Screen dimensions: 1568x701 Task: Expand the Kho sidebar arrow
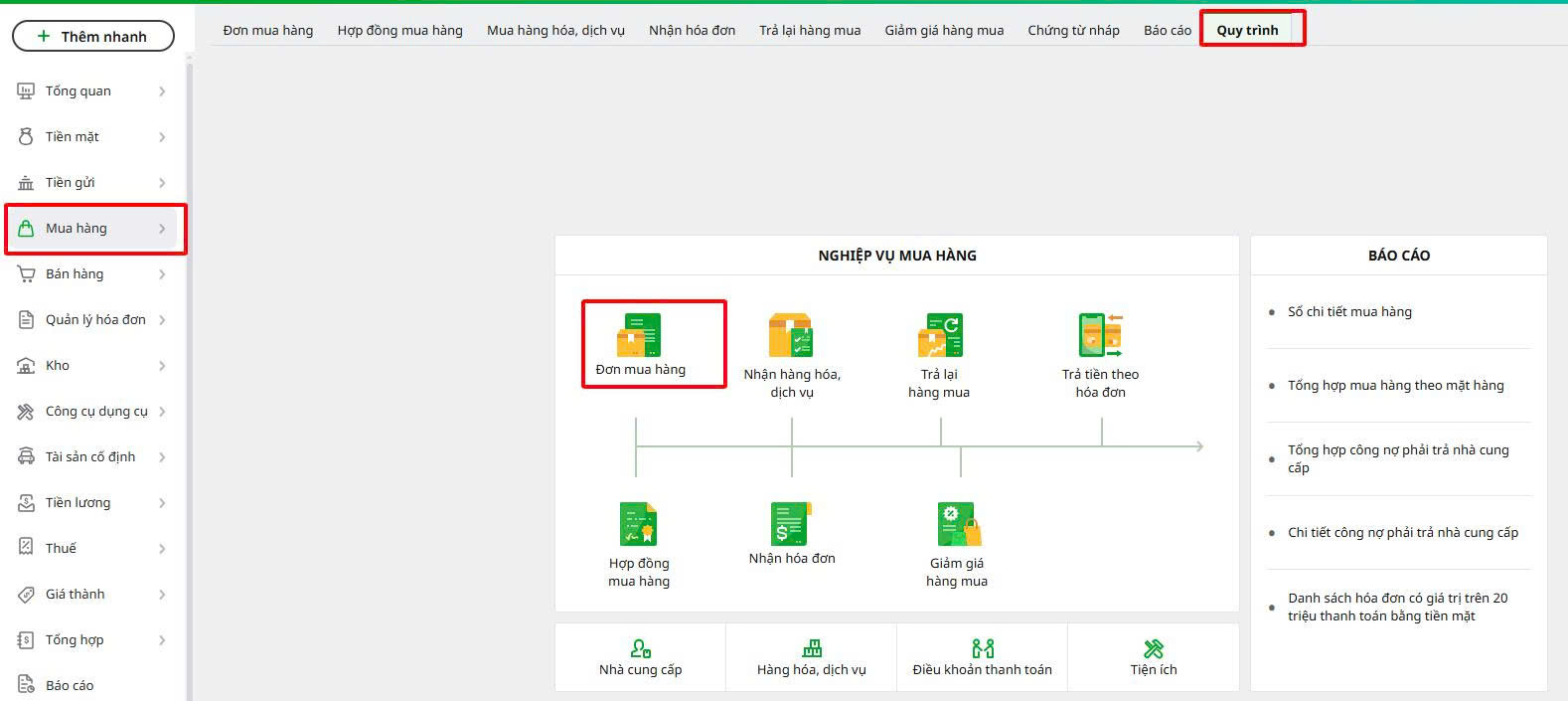[x=162, y=366]
